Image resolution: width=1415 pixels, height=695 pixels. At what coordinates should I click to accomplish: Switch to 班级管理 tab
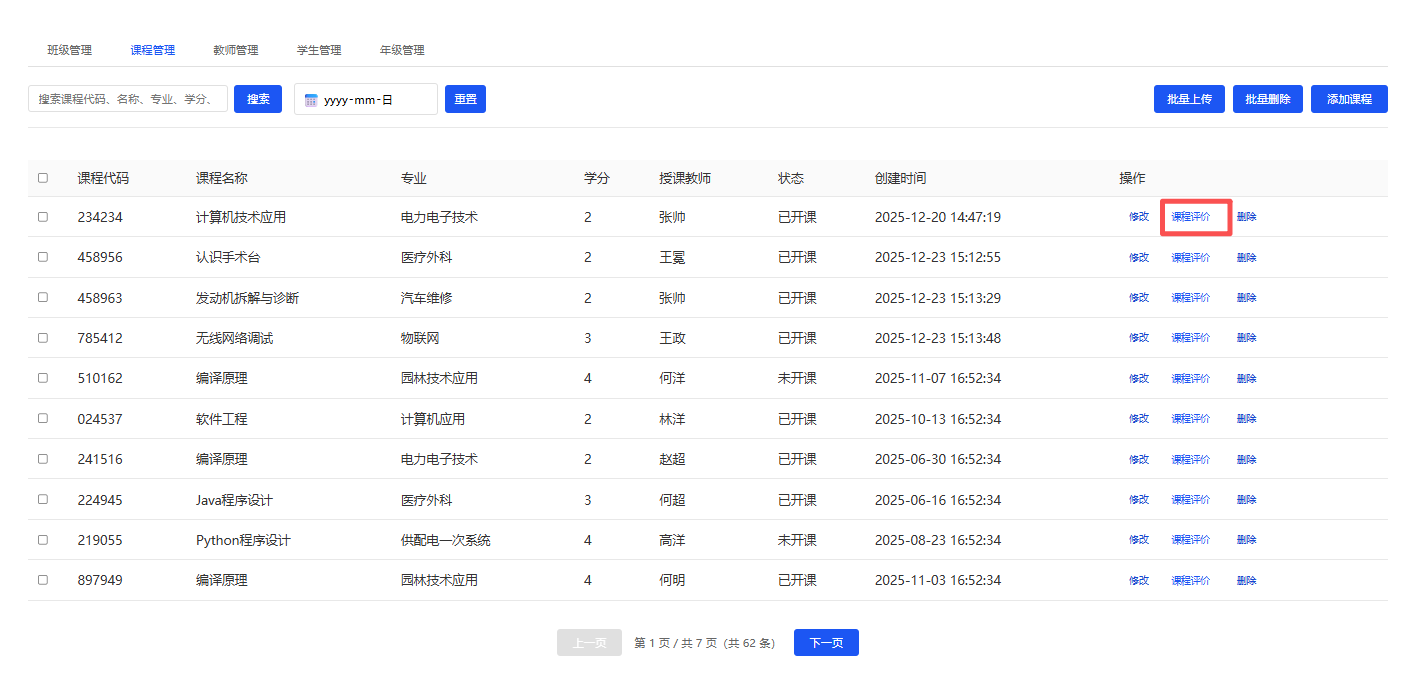tap(70, 50)
